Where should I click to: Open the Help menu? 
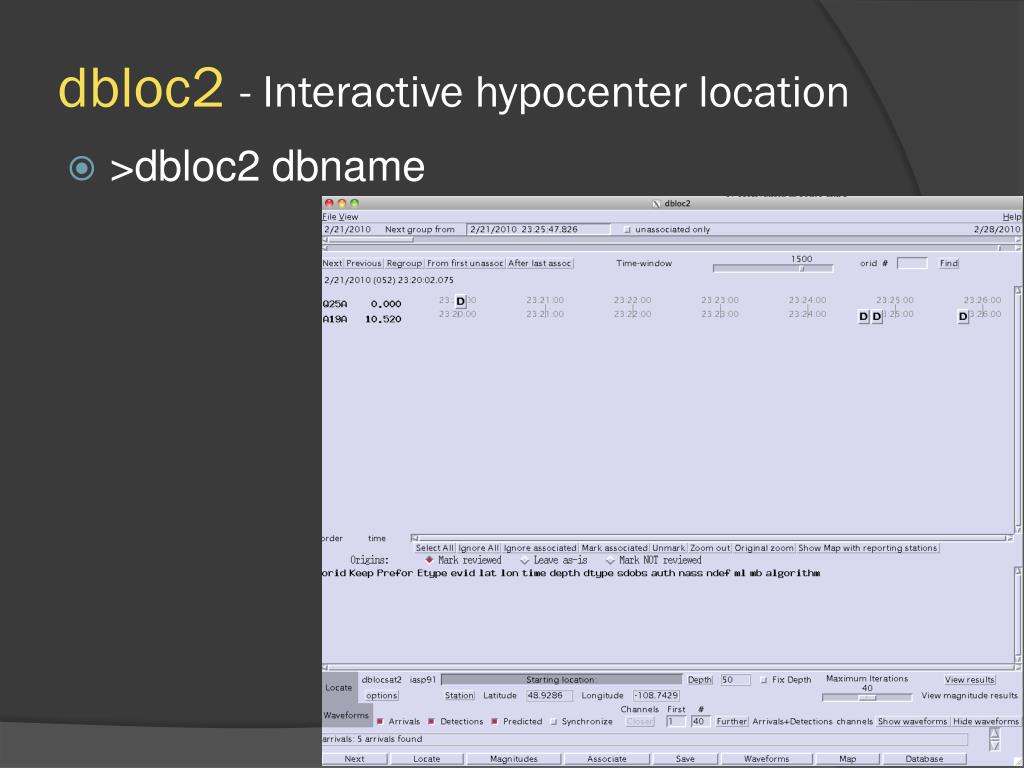1012,217
